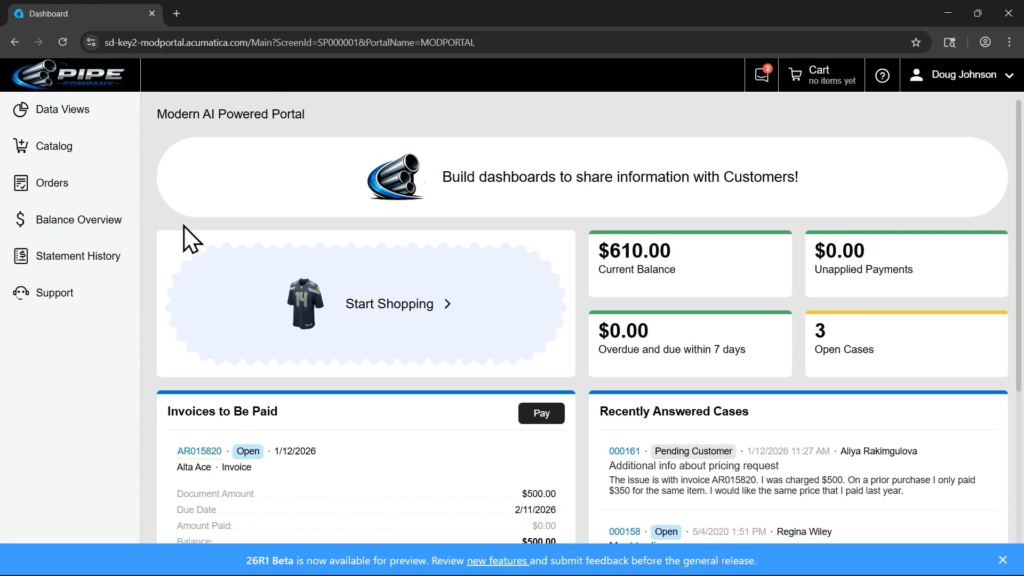The height and width of the screenshot is (576, 1024).
Task: Click the Start Shopping chevron arrow
Action: [x=447, y=304]
